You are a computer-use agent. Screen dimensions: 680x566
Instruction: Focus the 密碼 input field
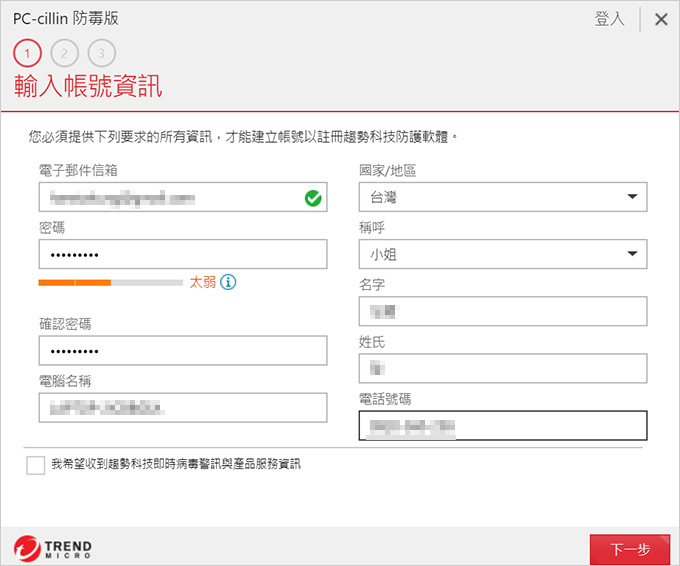pos(183,254)
